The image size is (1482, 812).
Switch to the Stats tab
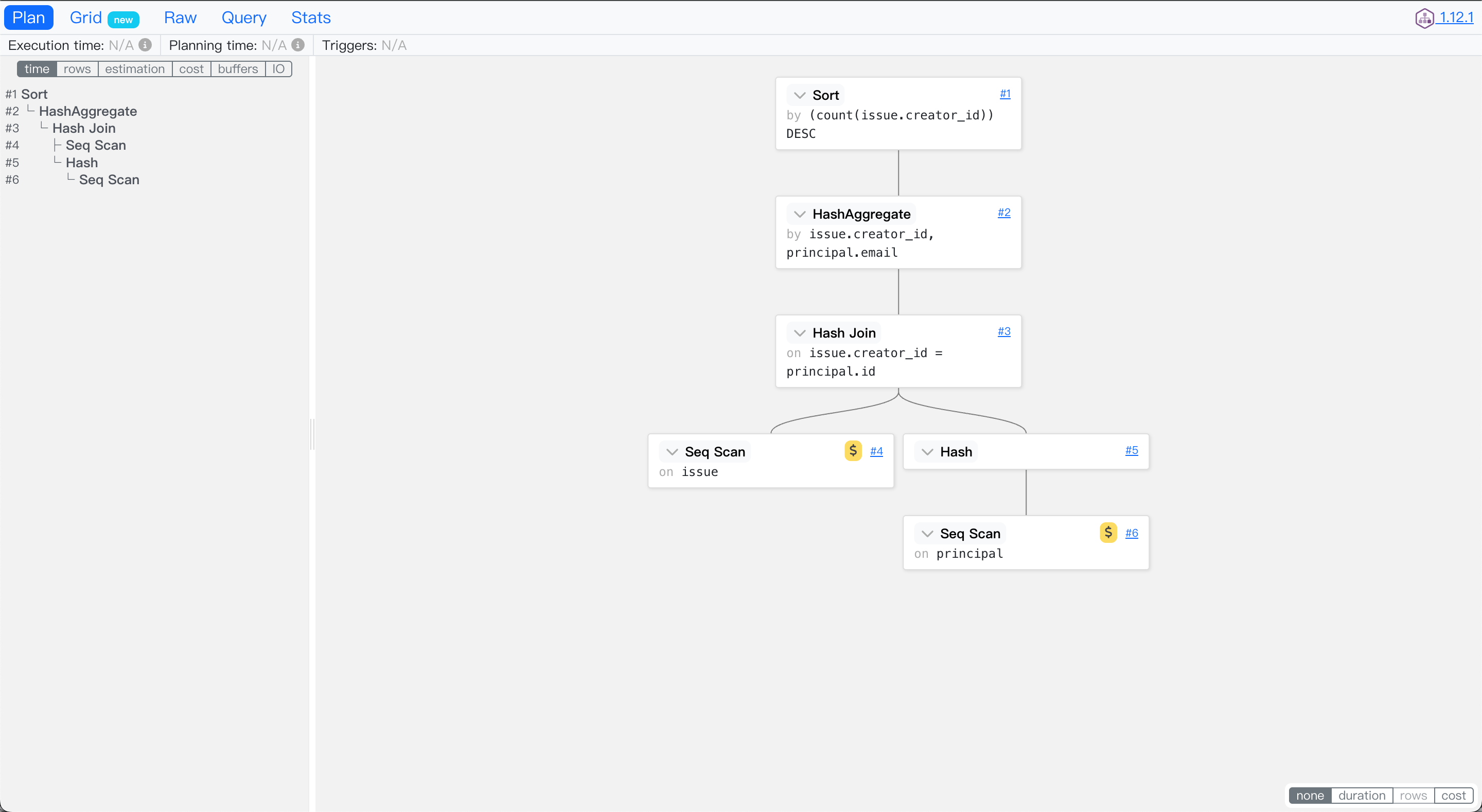[x=311, y=18]
